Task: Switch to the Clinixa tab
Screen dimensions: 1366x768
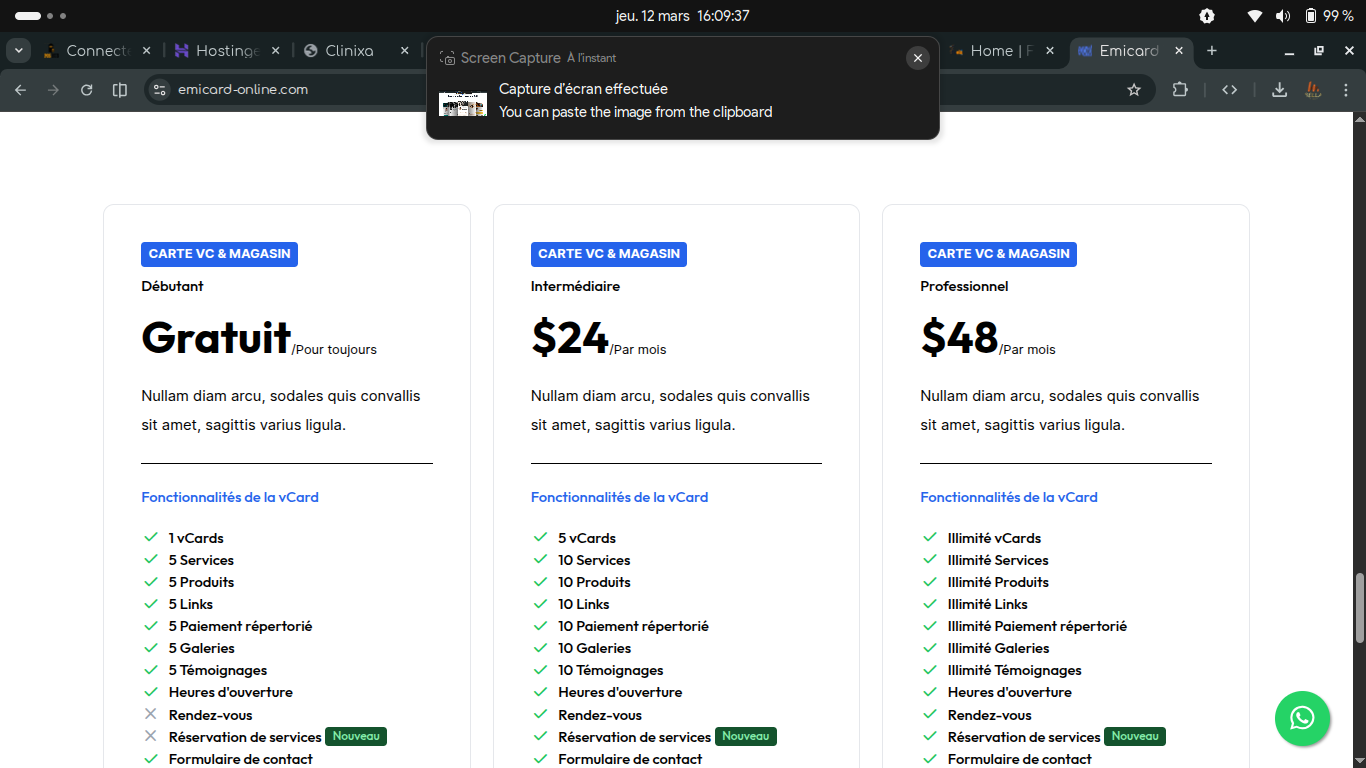Action: [x=349, y=51]
